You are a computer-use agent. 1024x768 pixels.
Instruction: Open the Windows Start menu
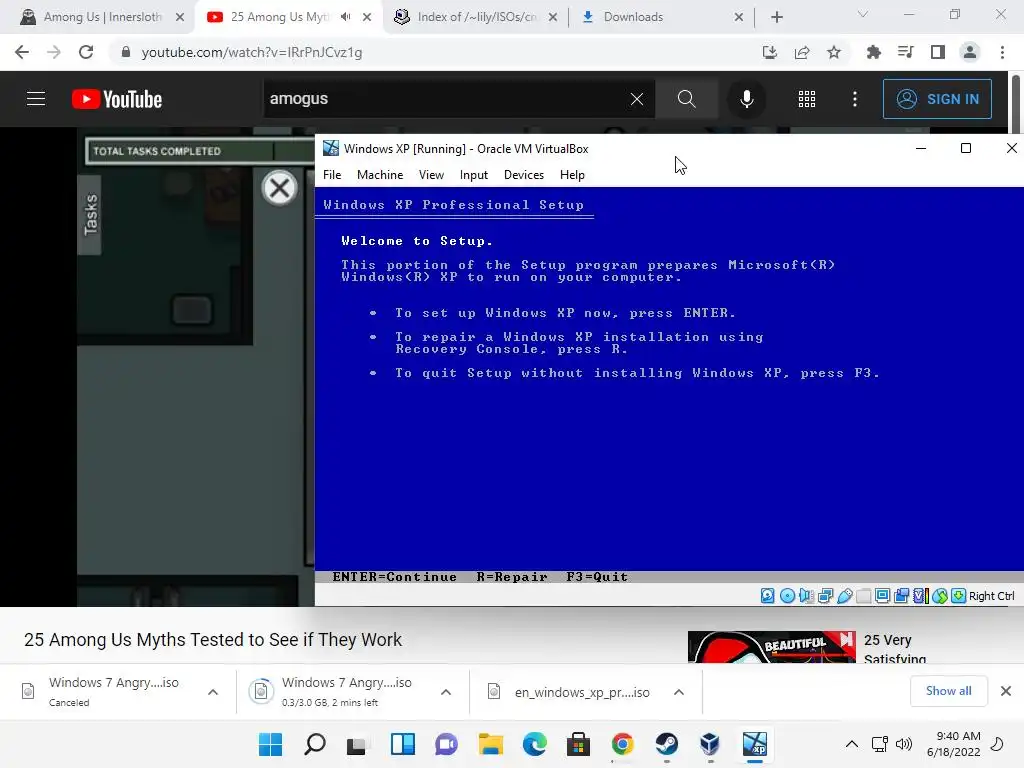point(270,744)
